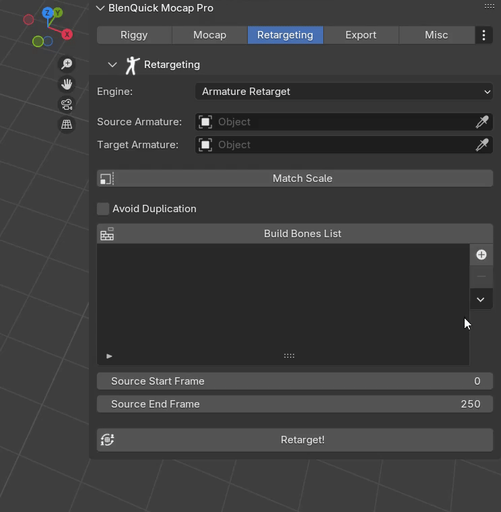Click the Match Scale button
Screen dimensions: 501x512
click(295, 178)
